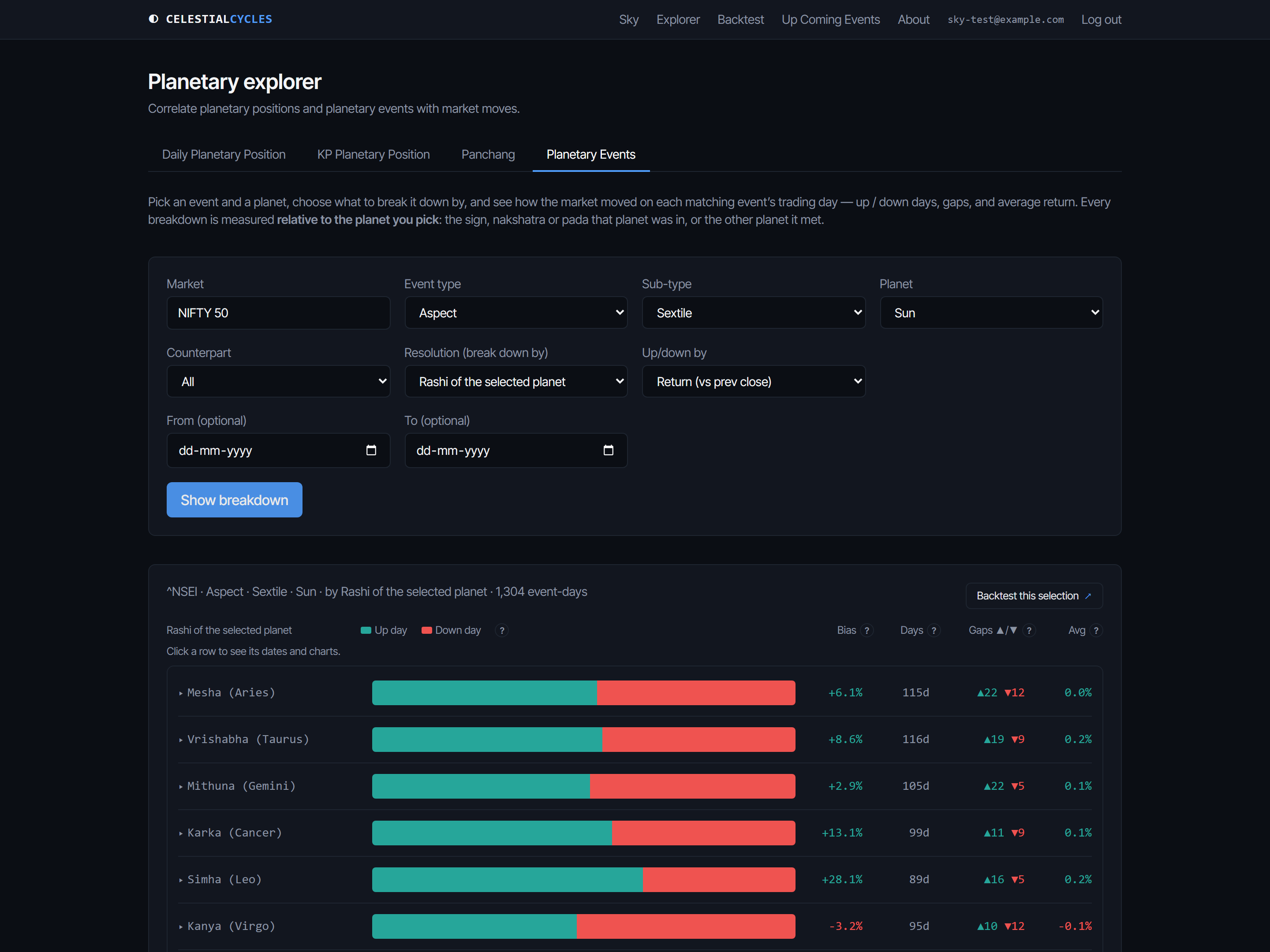The width and height of the screenshot is (1270, 952).
Task: Click the help icon beside Days column
Action: click(934, 630)
